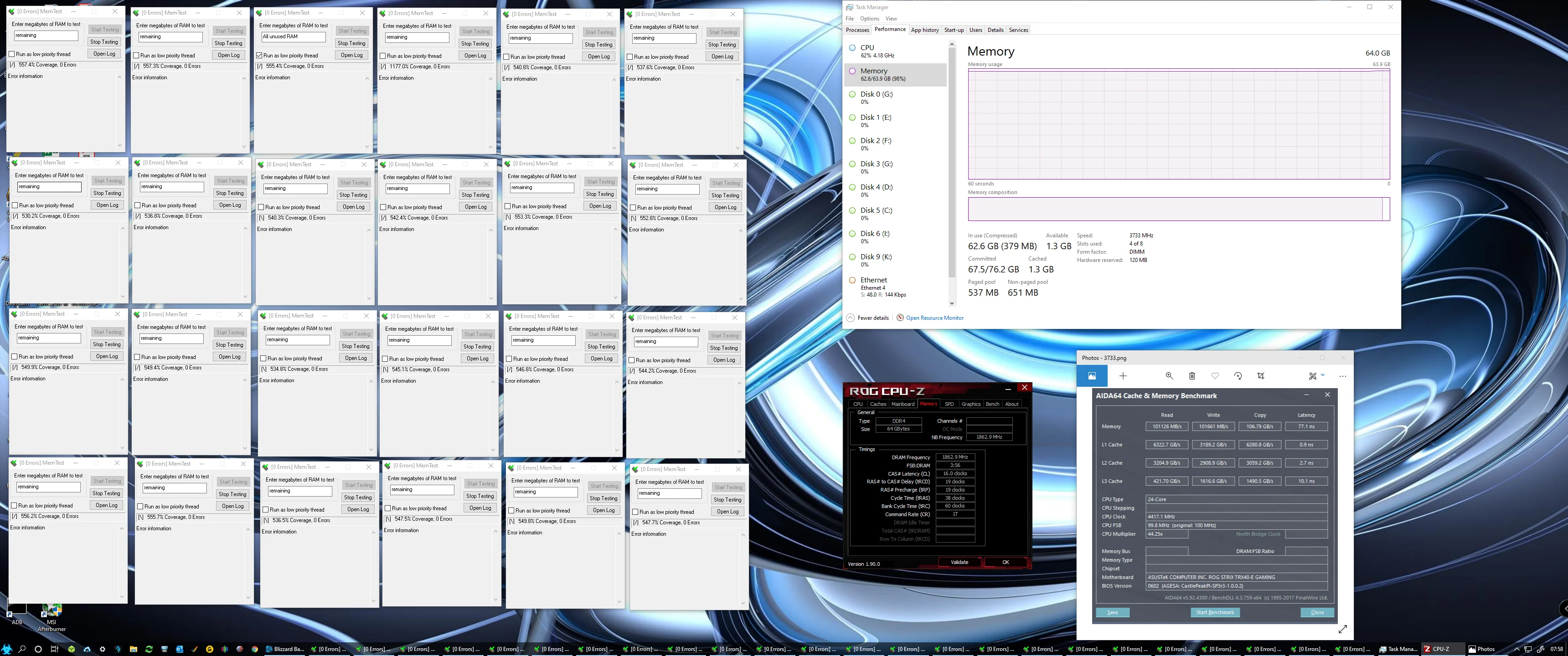This screenshot has width=1568, height=656.
Task: Open the crop tool in Photos
Action: pos(1261,376)
